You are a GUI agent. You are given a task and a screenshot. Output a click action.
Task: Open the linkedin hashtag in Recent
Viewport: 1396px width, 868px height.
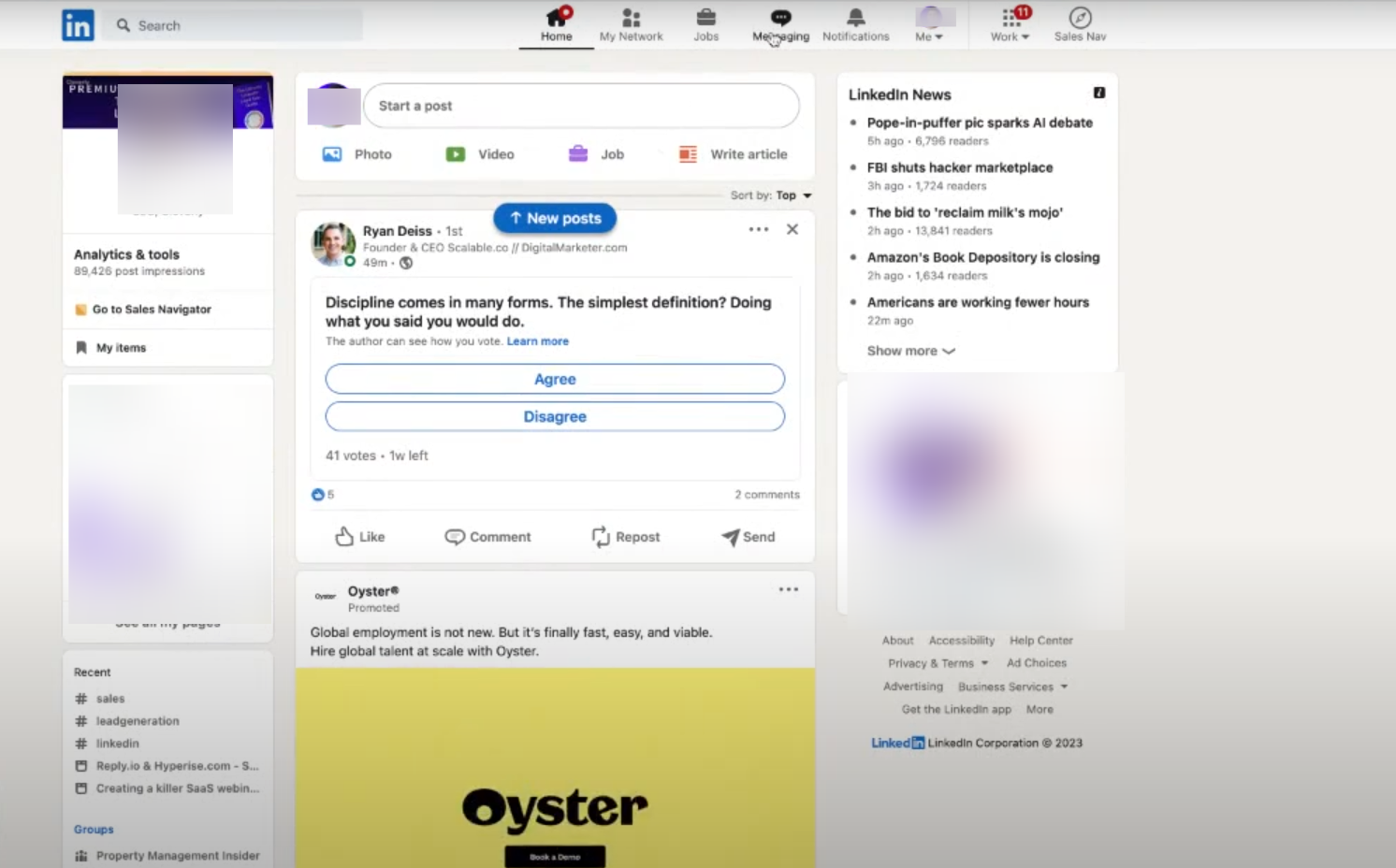tap(107, 744)
